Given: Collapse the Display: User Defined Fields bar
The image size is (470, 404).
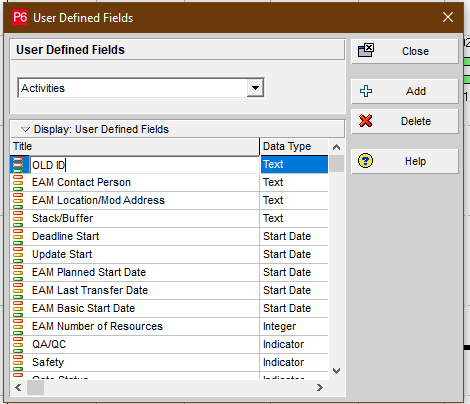Looking at the screenshot, I should pyautogui.click(x=177, y=129).
